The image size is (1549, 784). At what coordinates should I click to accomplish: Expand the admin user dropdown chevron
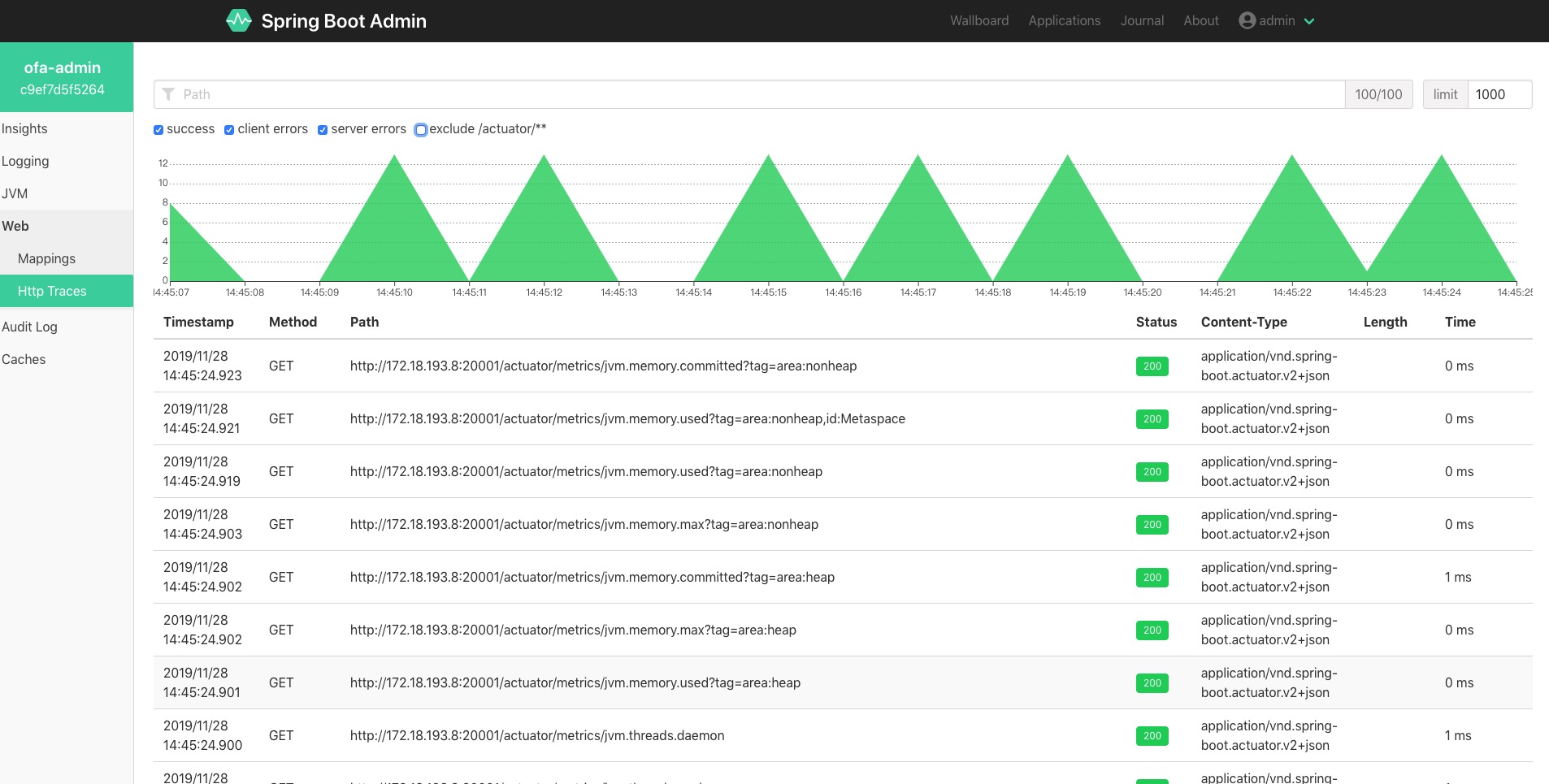1309,21
